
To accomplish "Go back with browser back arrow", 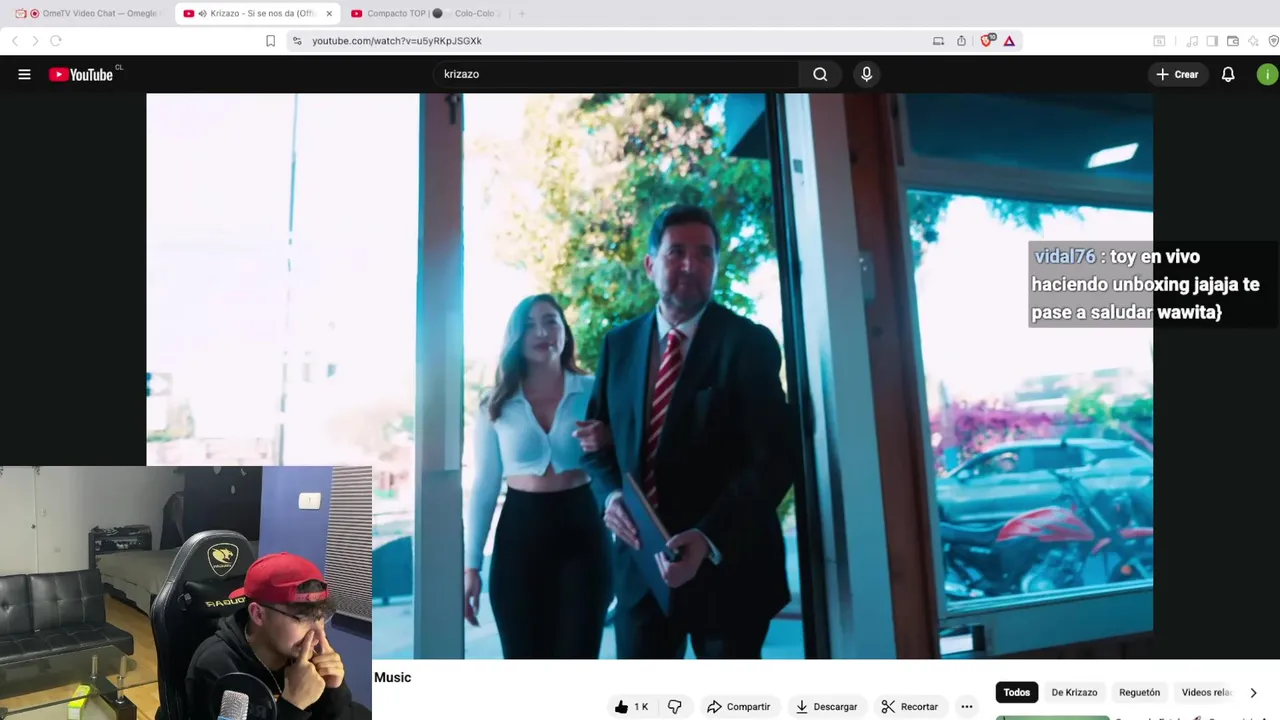I will click(x=15, y=41).
